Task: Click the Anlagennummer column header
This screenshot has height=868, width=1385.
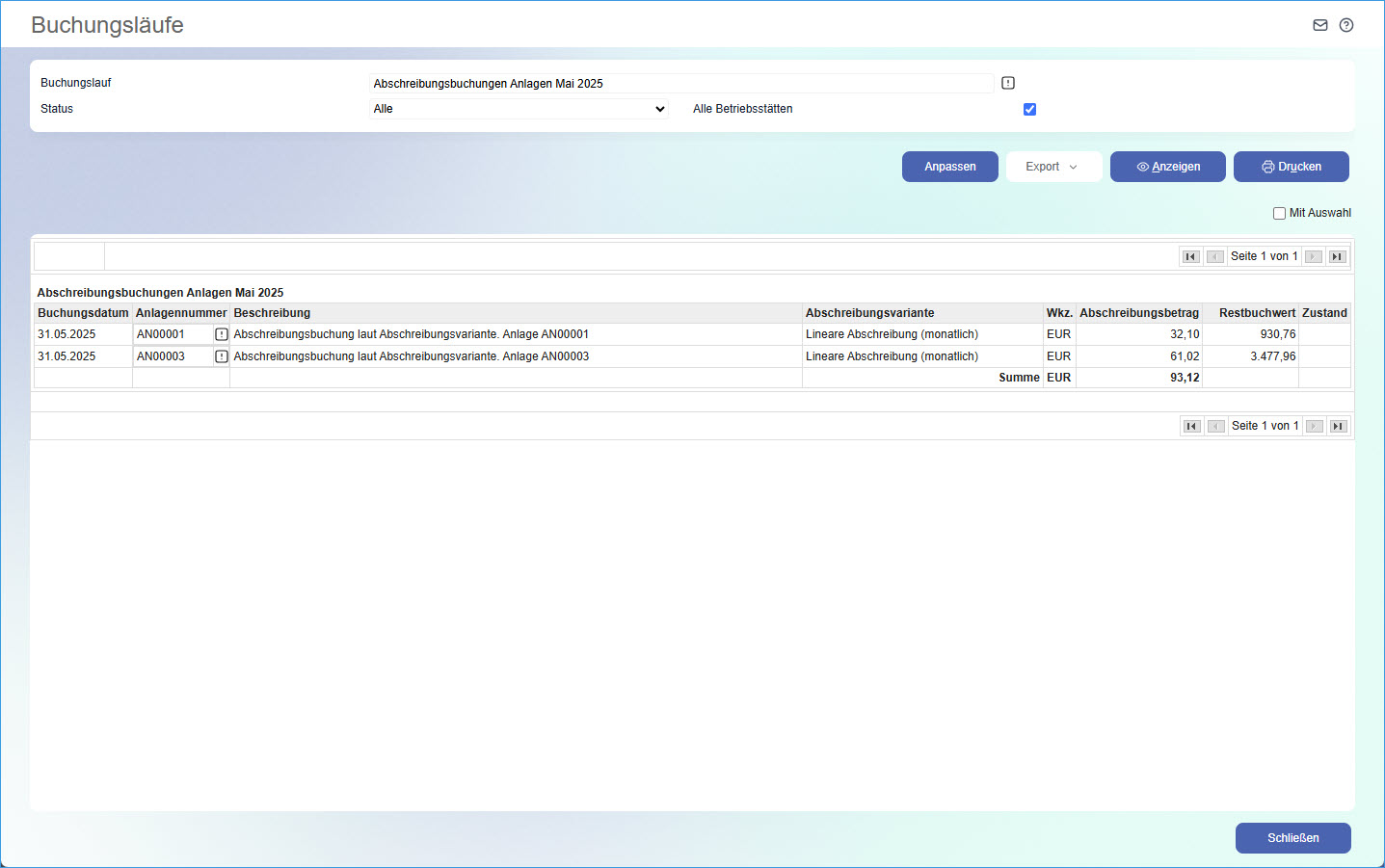Action: [181, 313]
